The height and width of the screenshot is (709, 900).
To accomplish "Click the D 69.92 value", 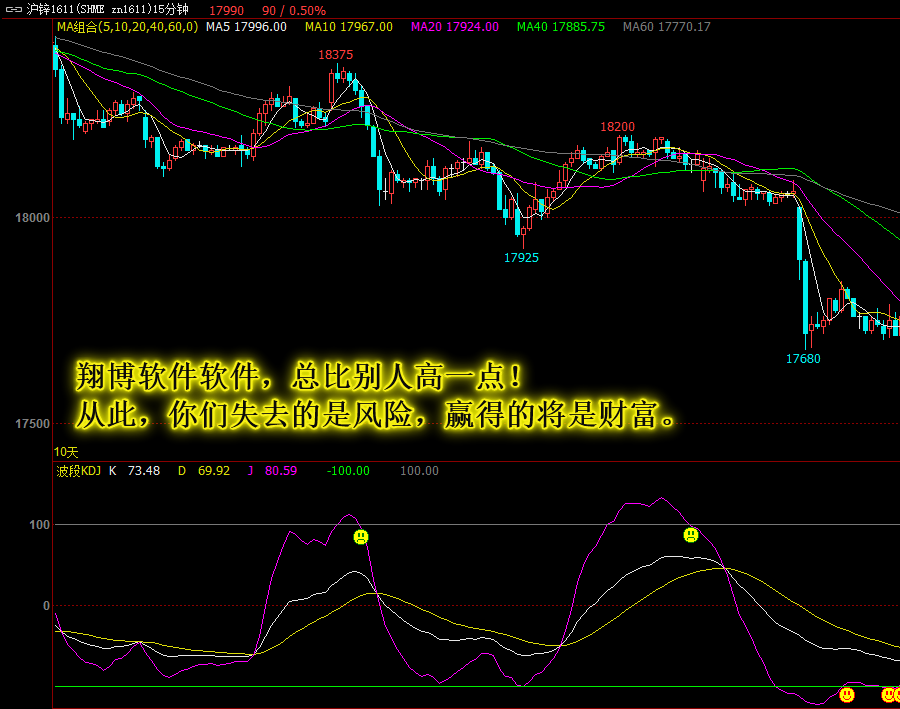I will pos(204,471).
